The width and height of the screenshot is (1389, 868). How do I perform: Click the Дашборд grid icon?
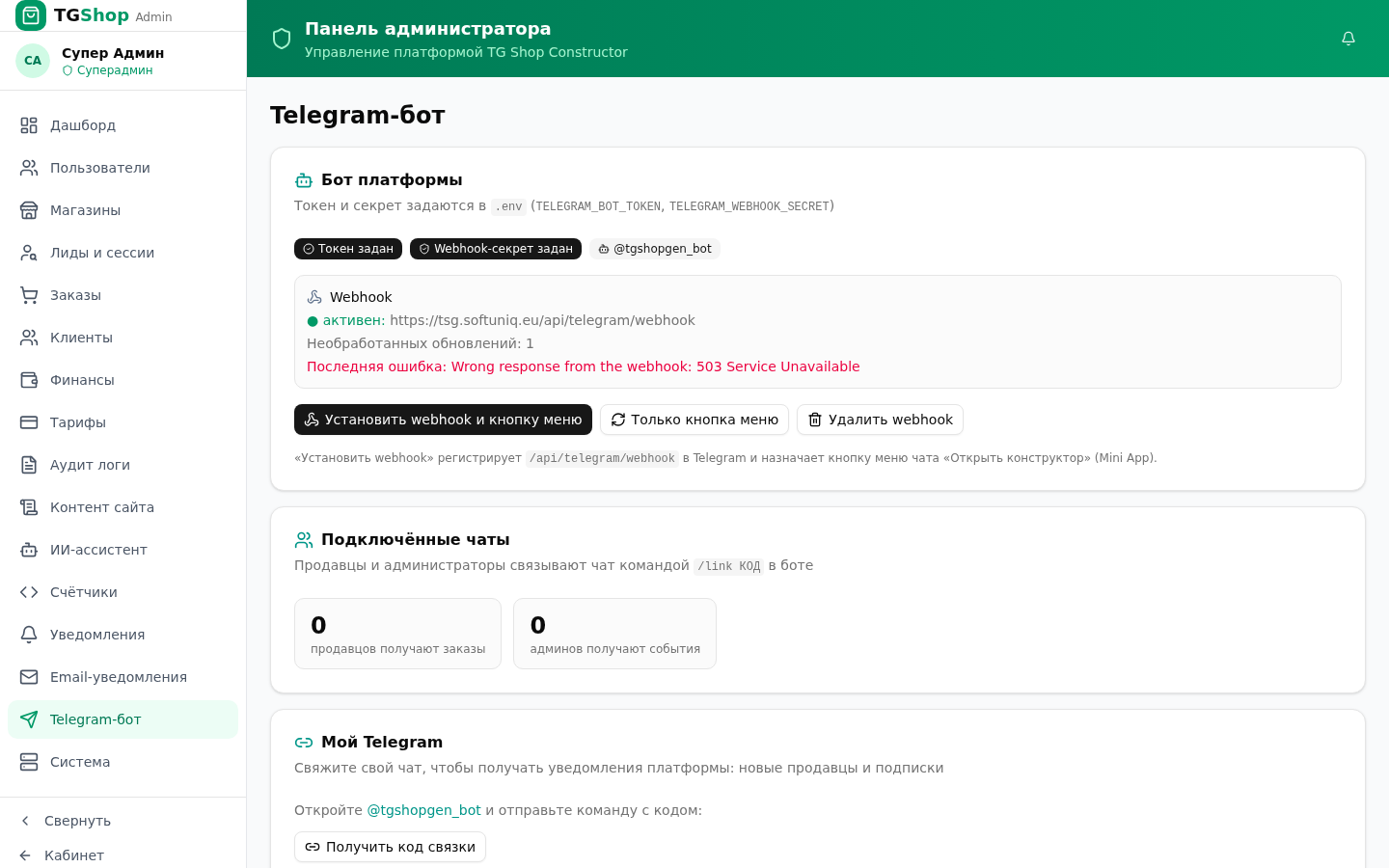coord(29,125)
